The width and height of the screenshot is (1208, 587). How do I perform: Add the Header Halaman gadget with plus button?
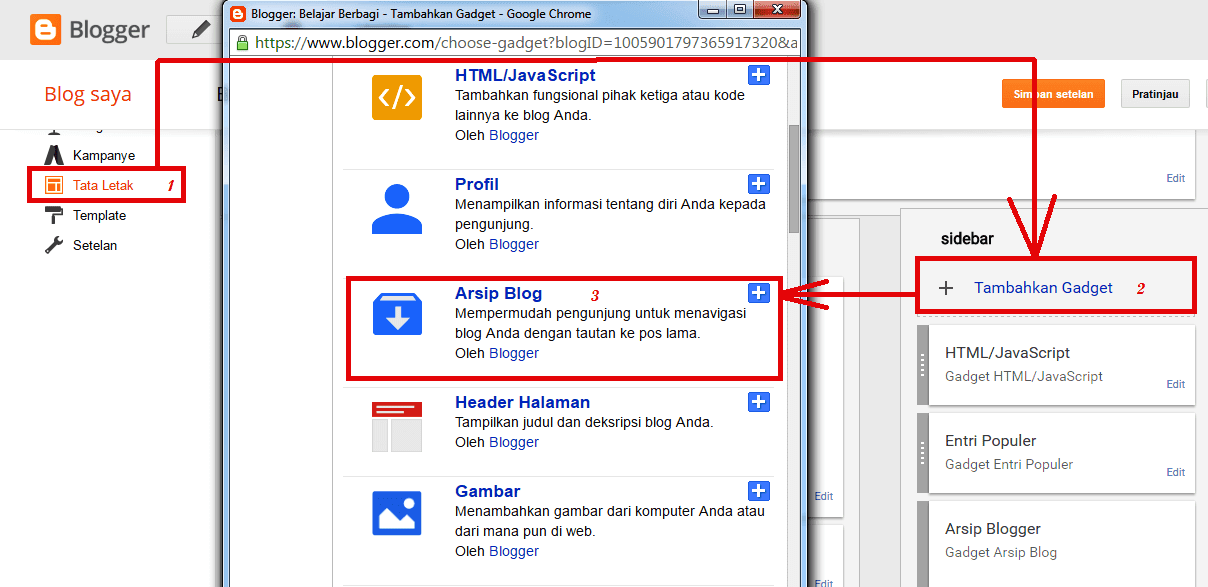759,402
